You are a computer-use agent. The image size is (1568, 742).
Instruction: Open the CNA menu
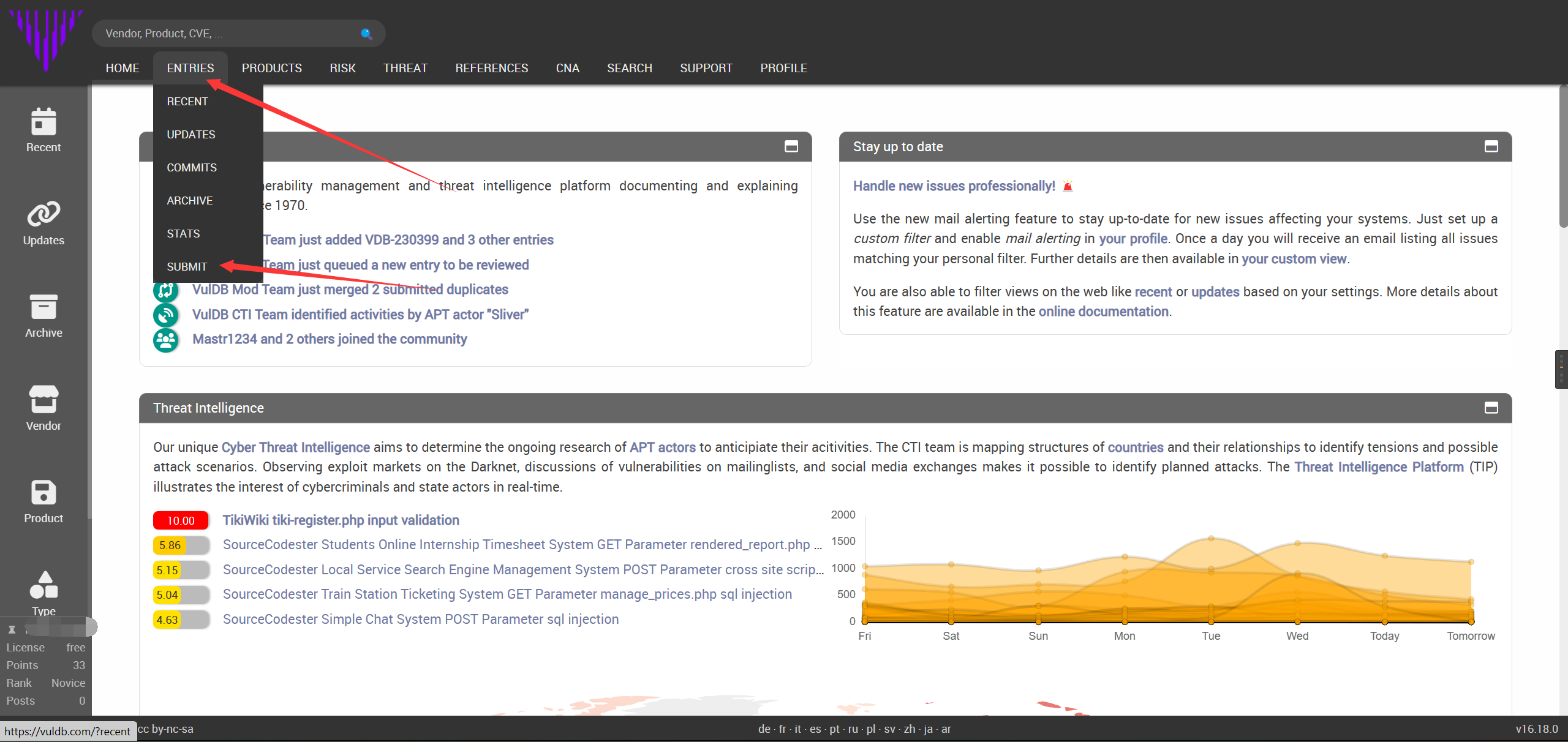coord(568,68)
